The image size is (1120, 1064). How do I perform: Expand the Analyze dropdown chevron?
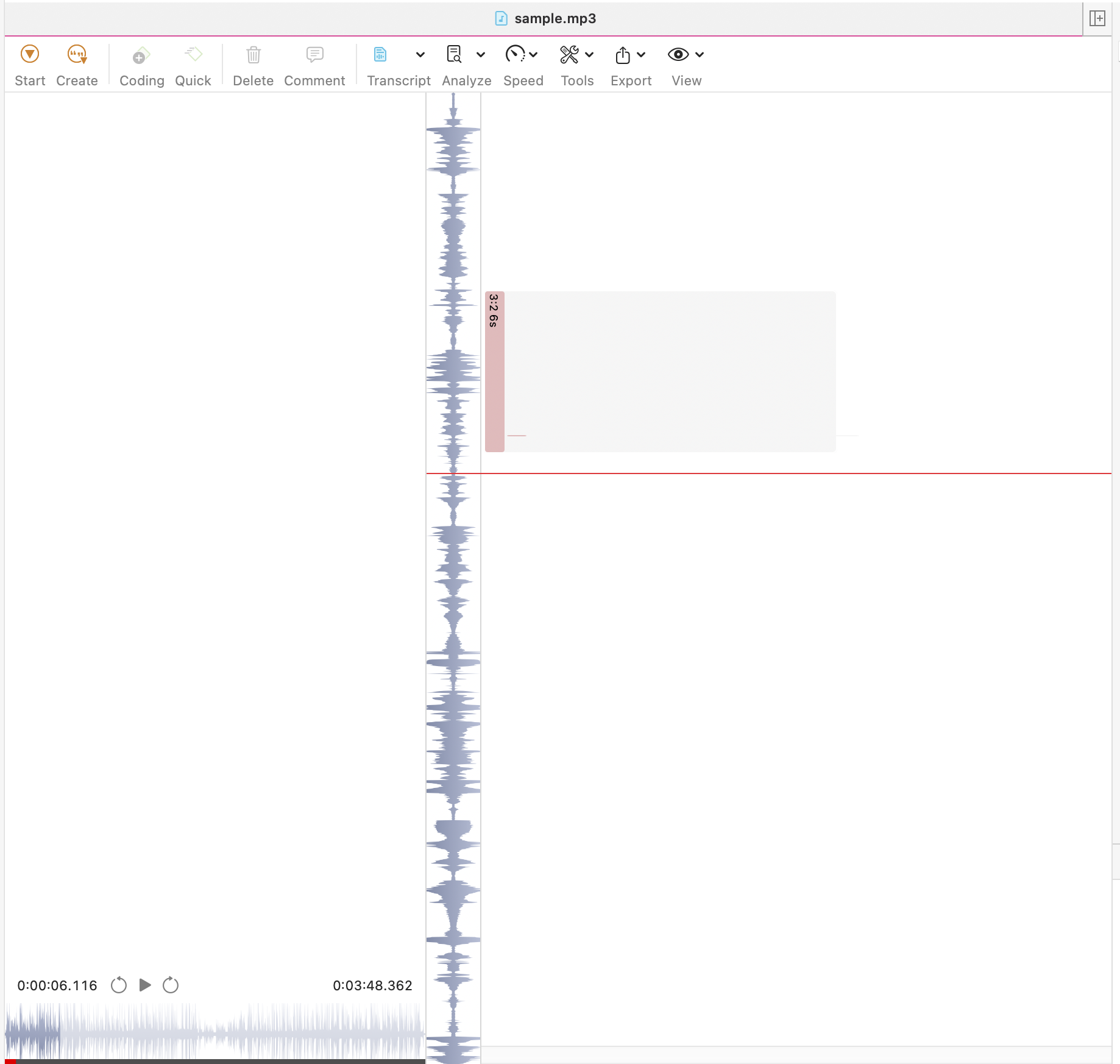tap(480, 55)
